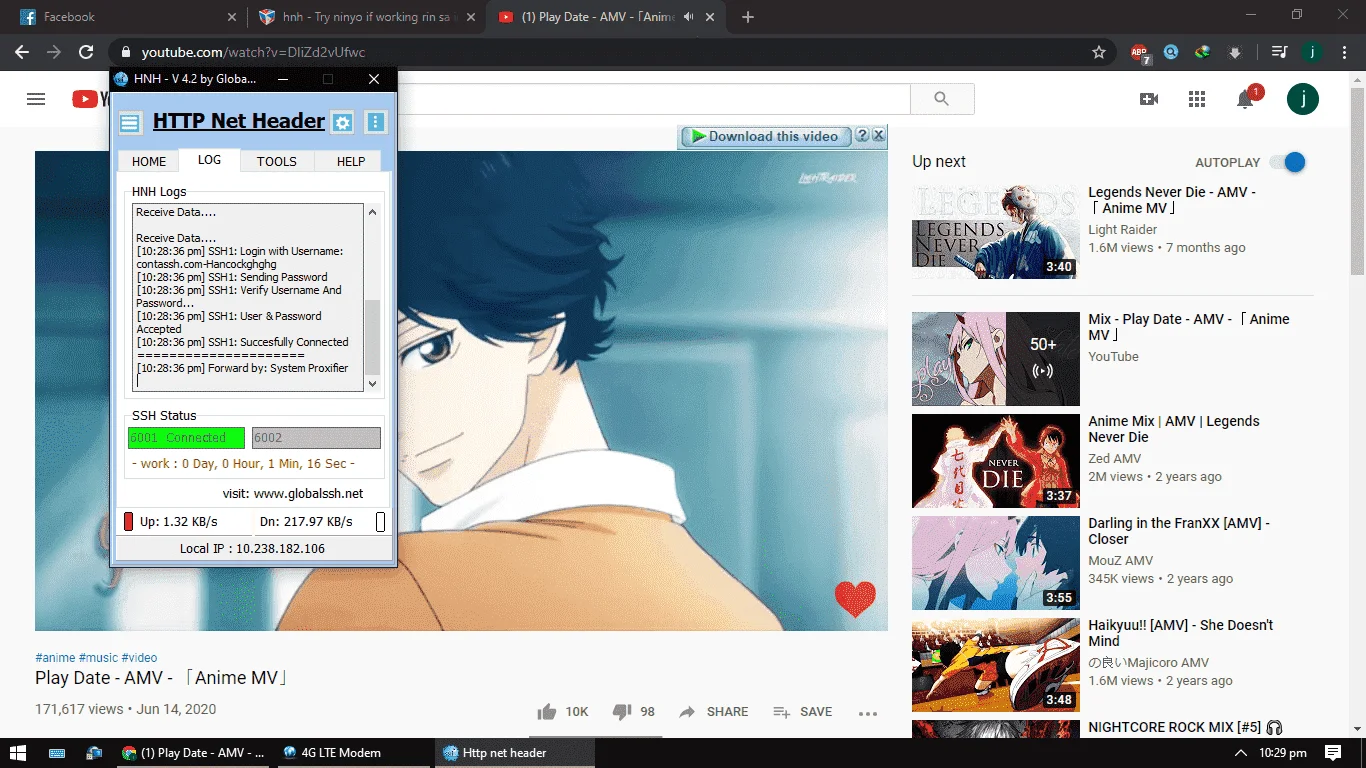The image size is (1366, 768).
Task: Click the work uptime timer text
Action: [x=244, y=464]
